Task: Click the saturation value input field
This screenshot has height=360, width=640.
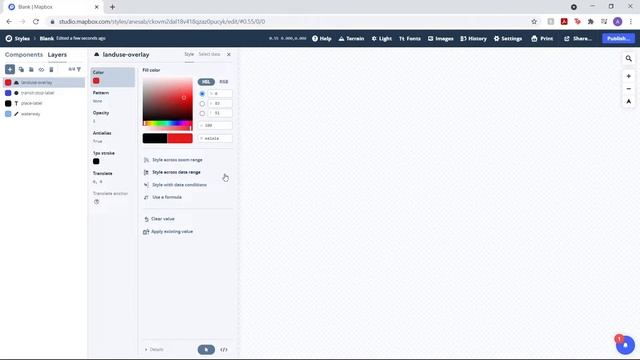Action: (220, 103)
